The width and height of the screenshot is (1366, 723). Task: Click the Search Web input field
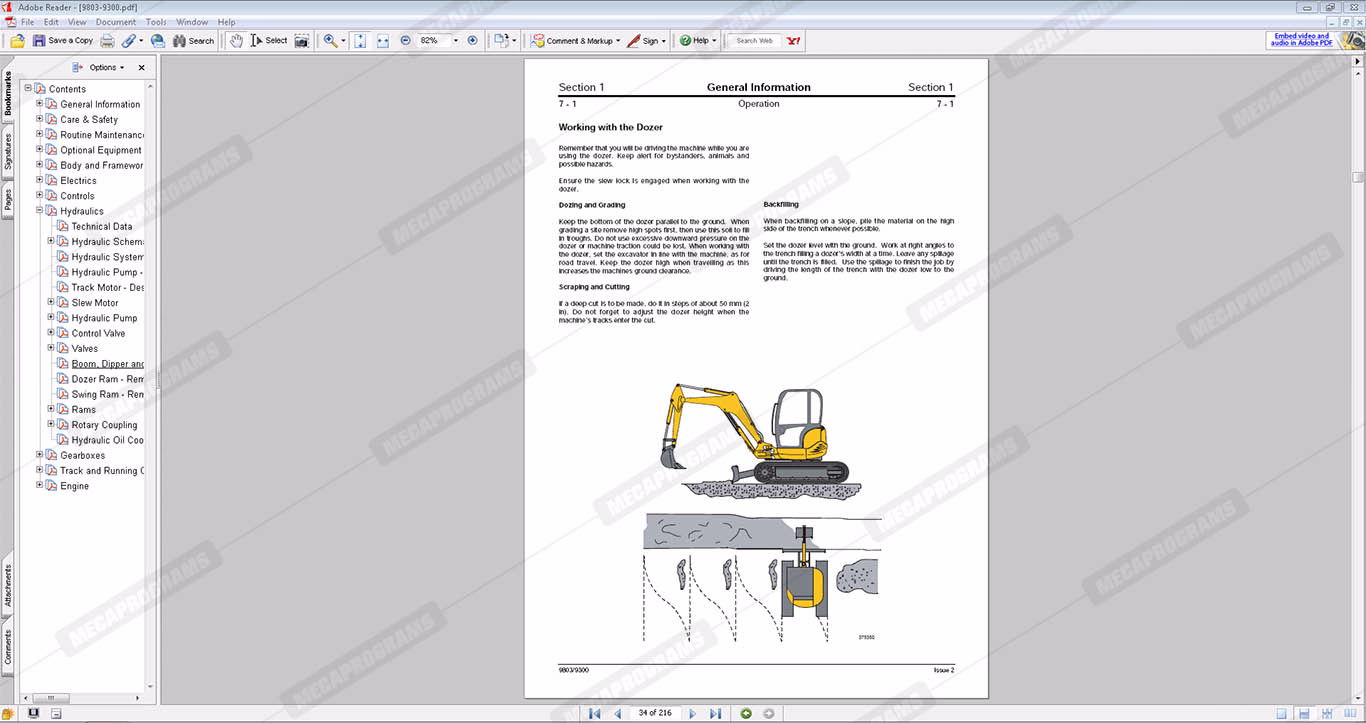pyautogui.click(x=755, y=41)
